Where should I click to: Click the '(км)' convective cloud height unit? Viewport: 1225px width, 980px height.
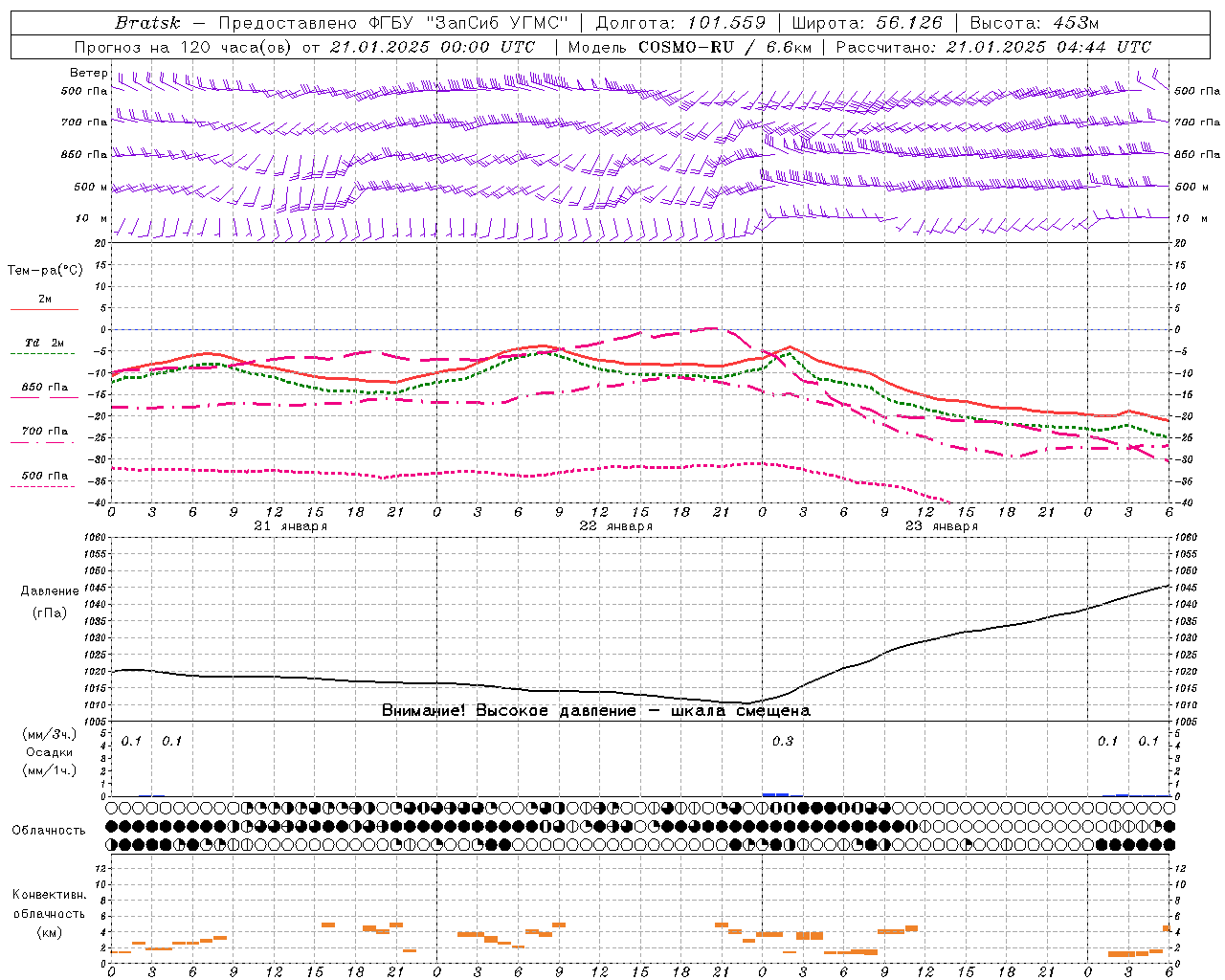tap(49, 932)
